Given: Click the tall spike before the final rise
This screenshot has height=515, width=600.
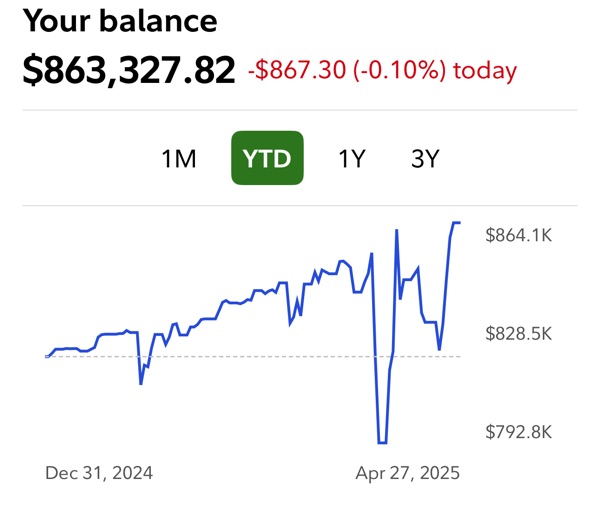Looking at the screenshot, I should tap(397, 231).
